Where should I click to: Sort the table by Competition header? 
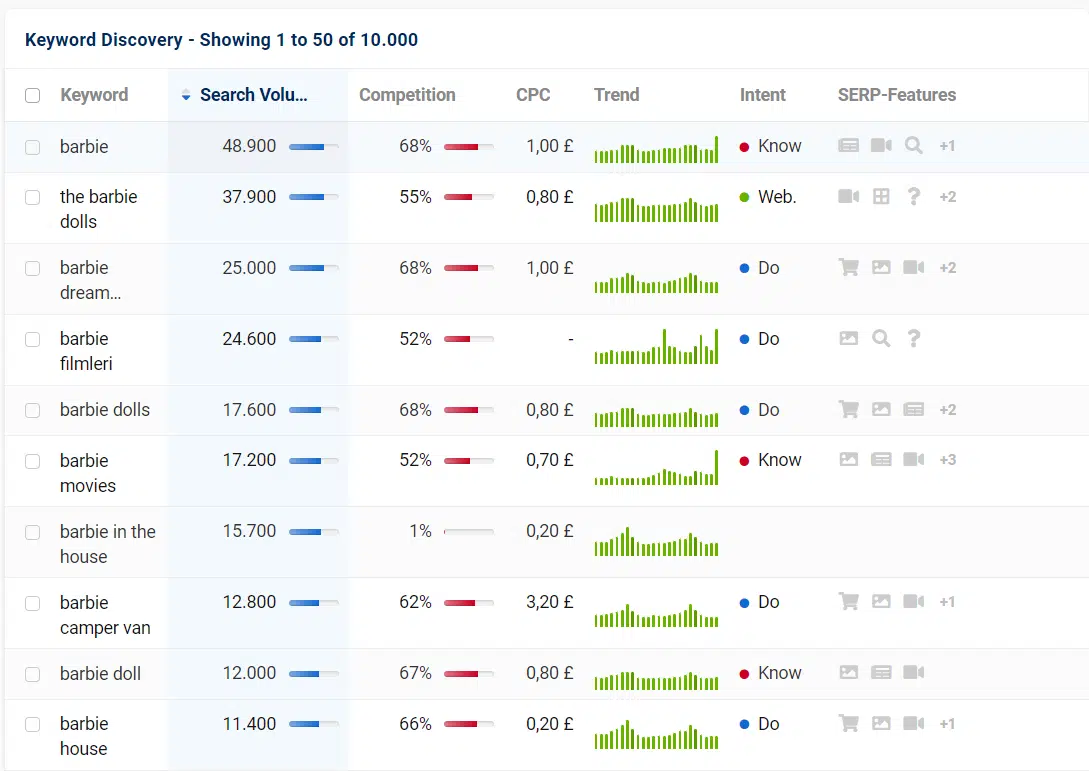pyautogui.click(x=407, y=95)
